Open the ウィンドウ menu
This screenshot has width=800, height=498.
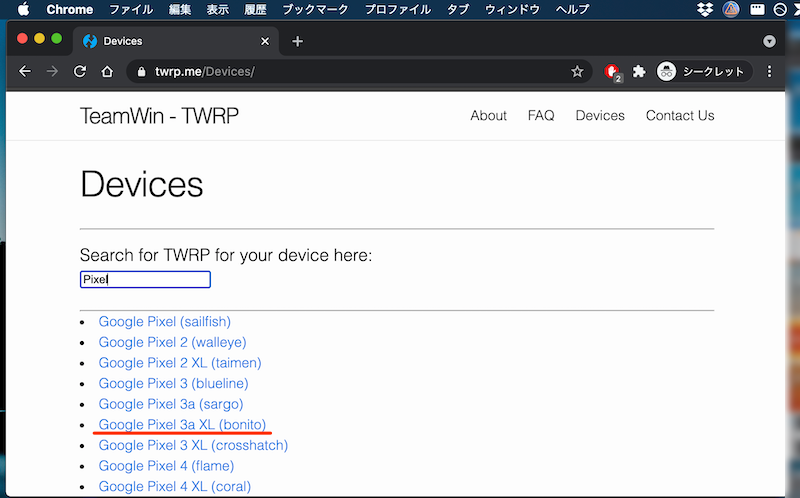512,9
